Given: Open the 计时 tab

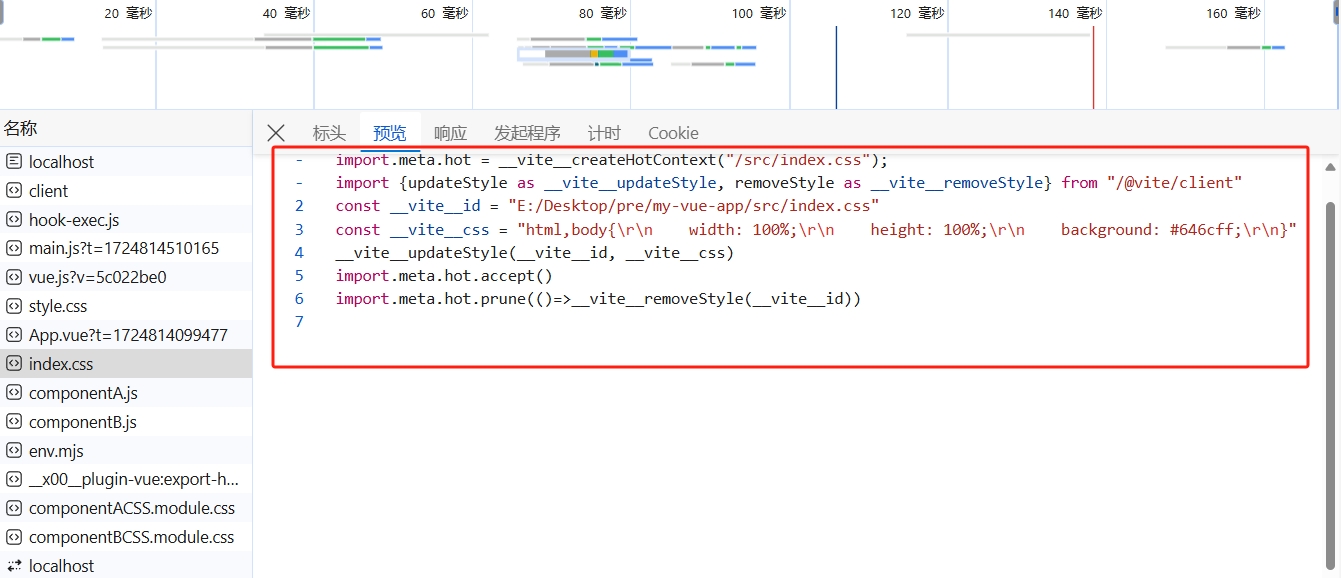Looking at the screenshot, I should (604, 133).
